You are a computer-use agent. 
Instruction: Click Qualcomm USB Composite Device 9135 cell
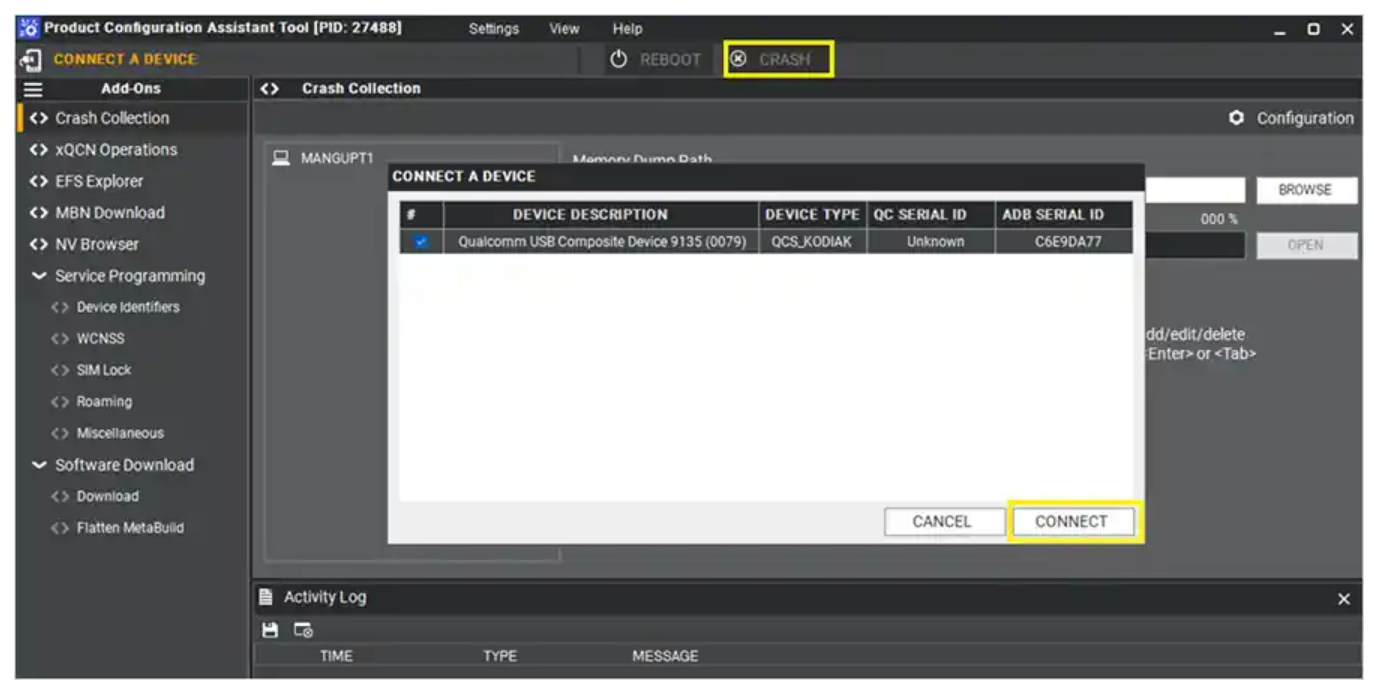coord(602,242)
